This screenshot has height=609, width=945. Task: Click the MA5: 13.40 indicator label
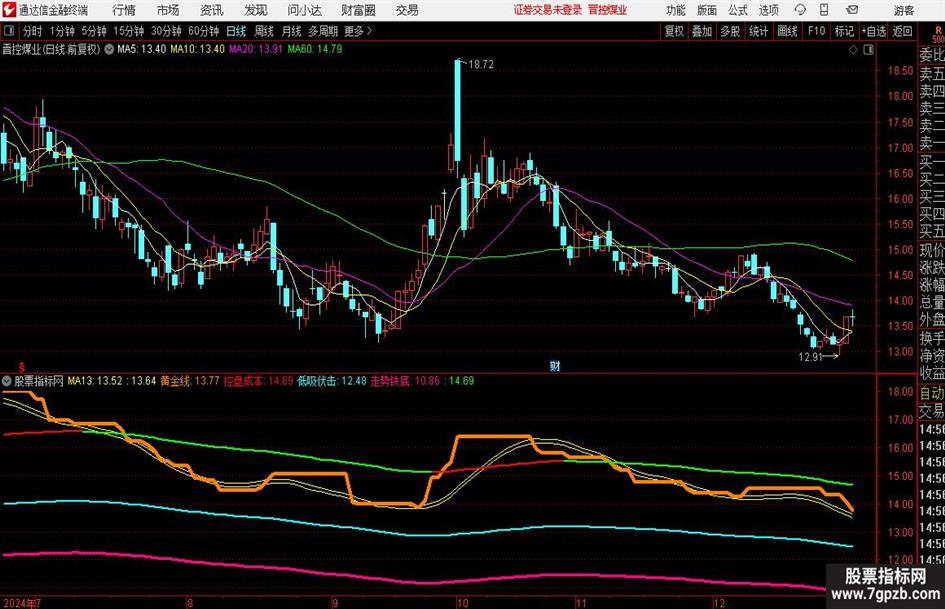click(141, 49)
